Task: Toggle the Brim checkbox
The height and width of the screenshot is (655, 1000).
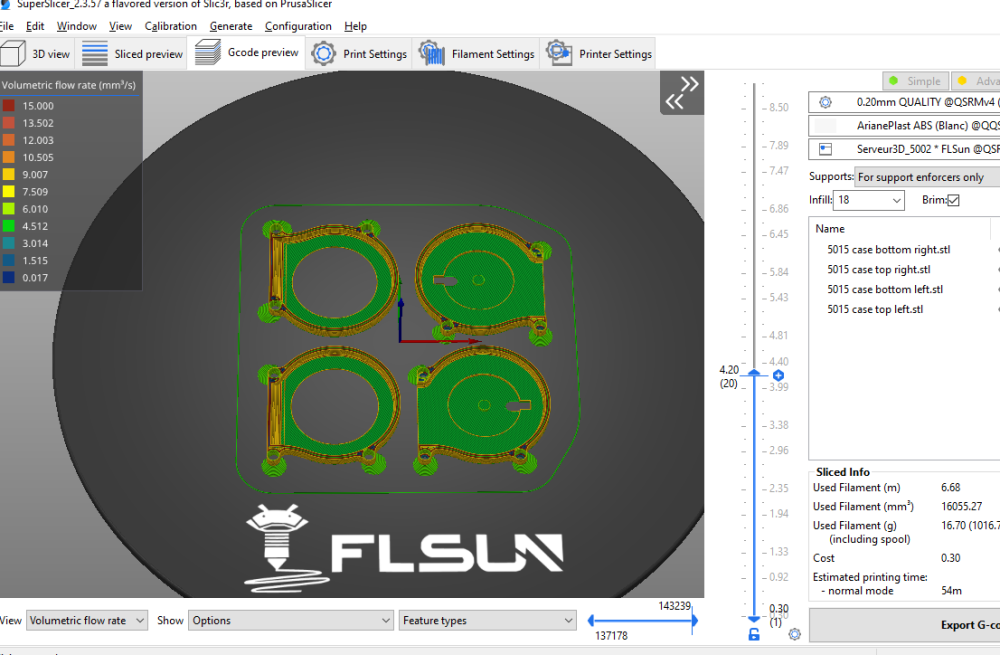Action: (953, 200)
